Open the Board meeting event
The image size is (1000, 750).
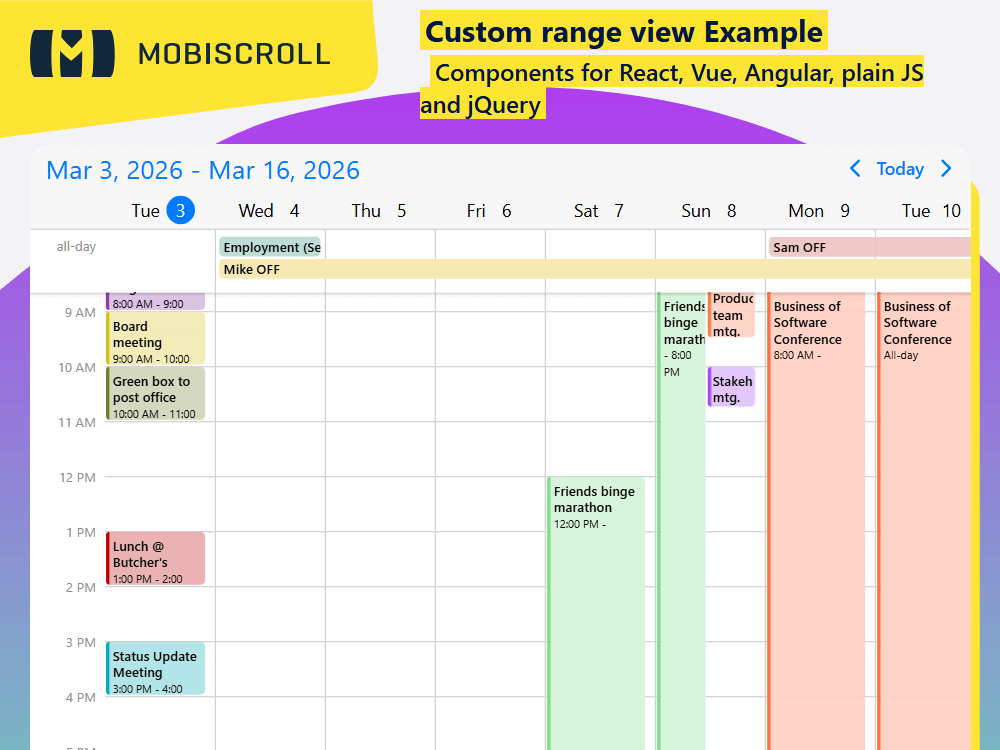pos(155,339)
